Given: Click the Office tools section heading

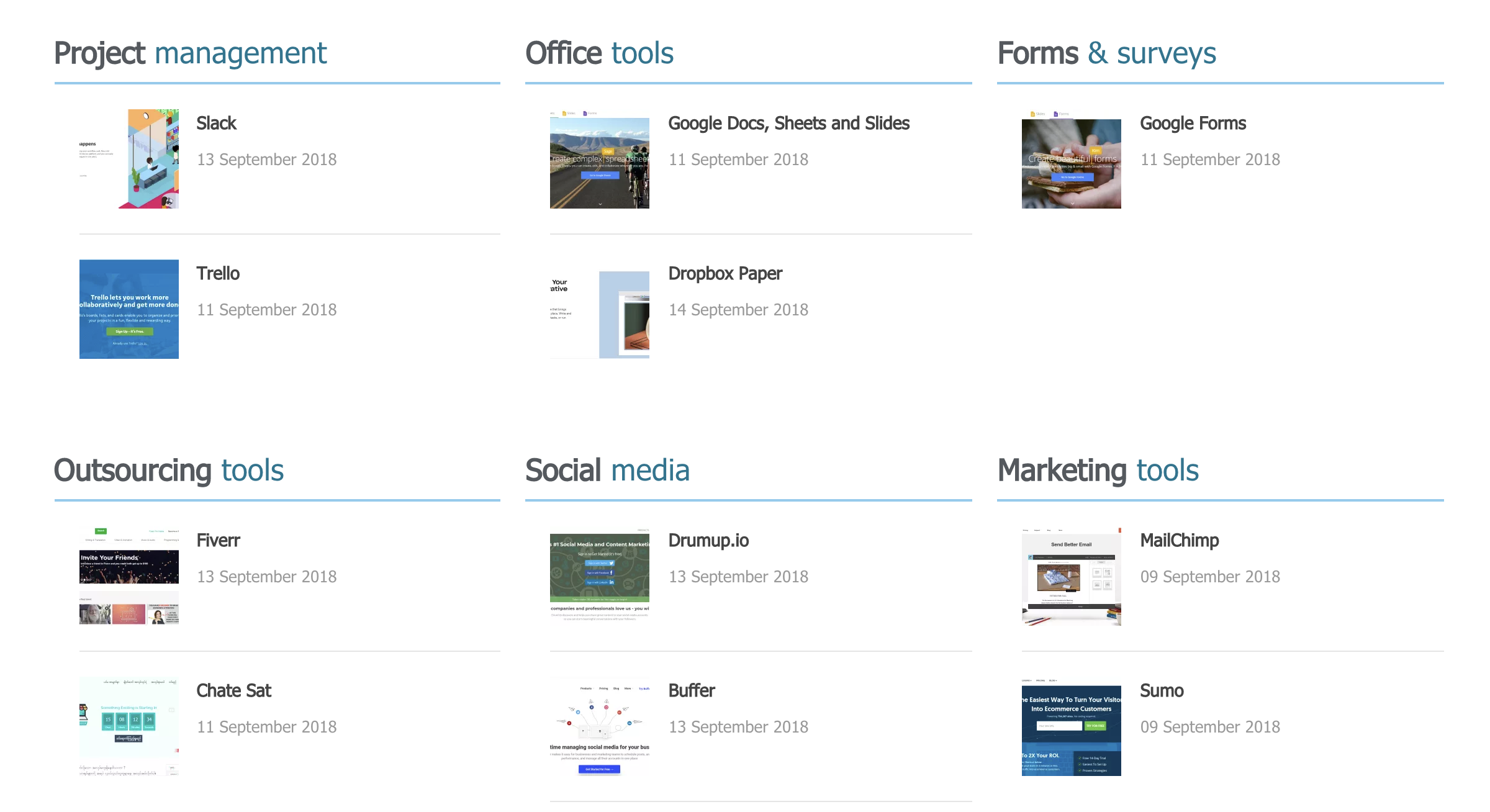Looking at the screenshot, I should pos(599,53).
